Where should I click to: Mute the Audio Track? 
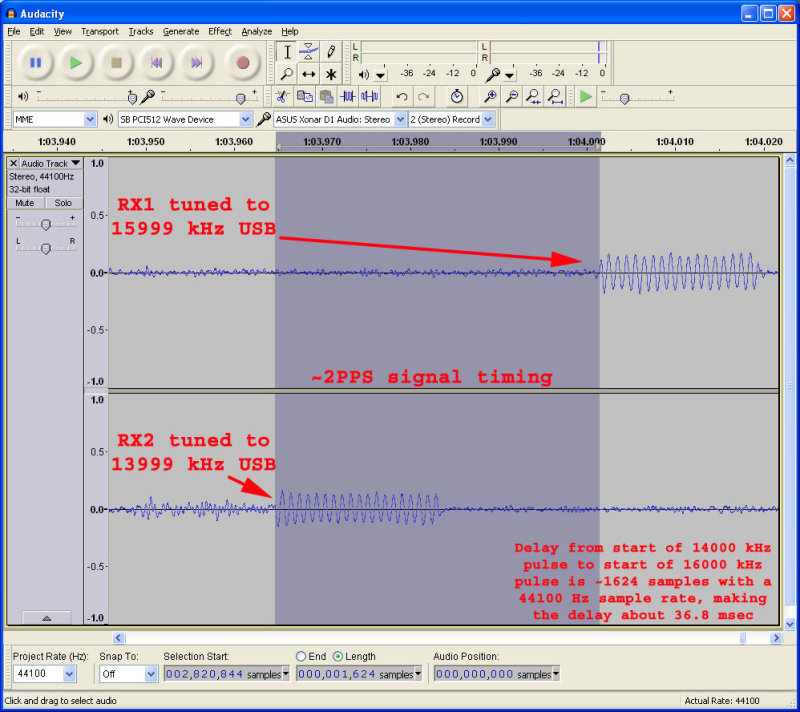pyautogui.click(x=25, y=202)
